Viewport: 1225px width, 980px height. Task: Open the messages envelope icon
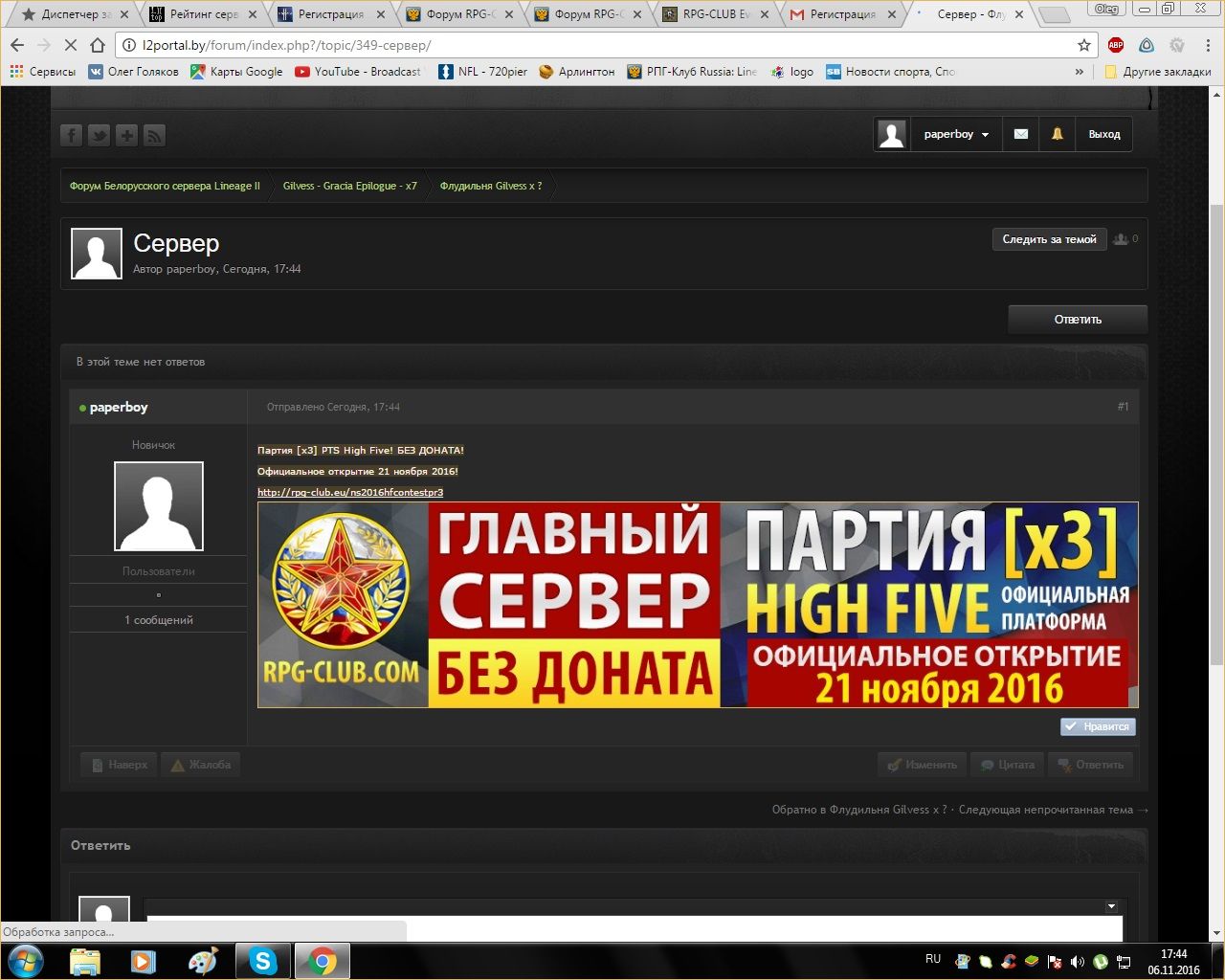click(1021, 134)
